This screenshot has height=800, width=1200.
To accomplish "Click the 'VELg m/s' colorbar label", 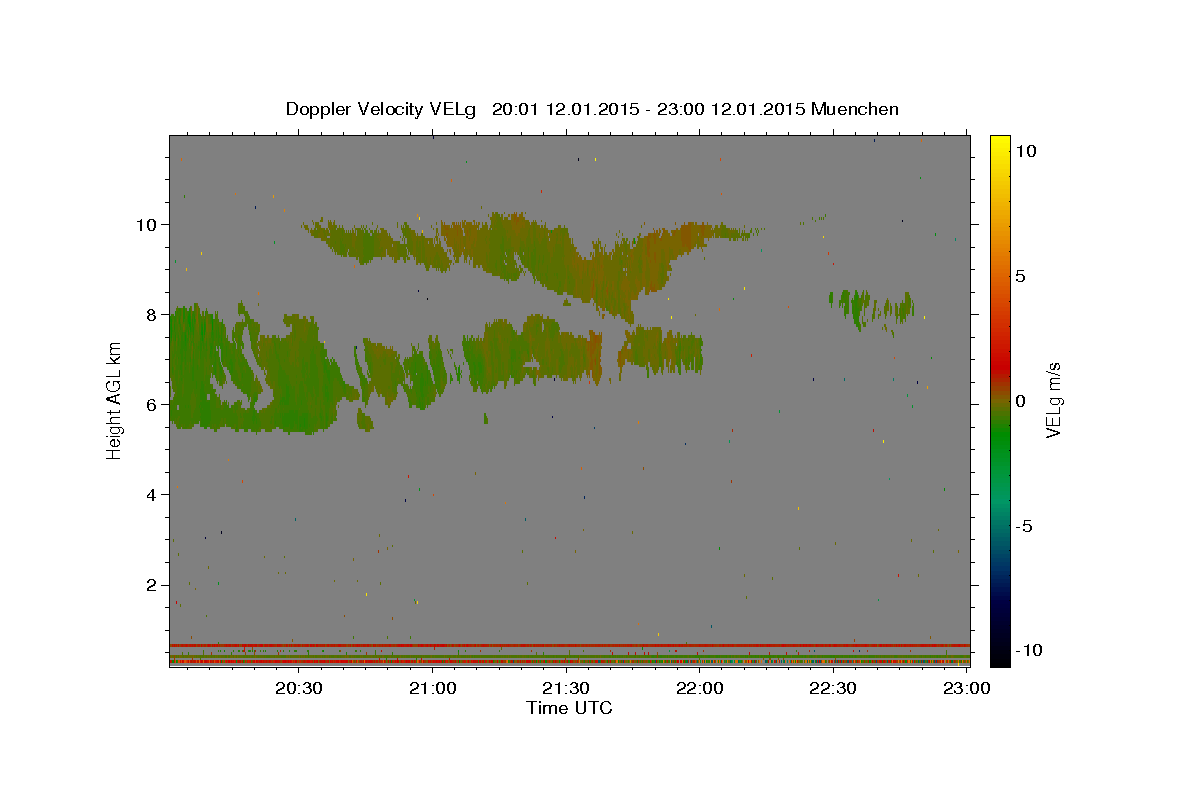I will pos(1053,400).
